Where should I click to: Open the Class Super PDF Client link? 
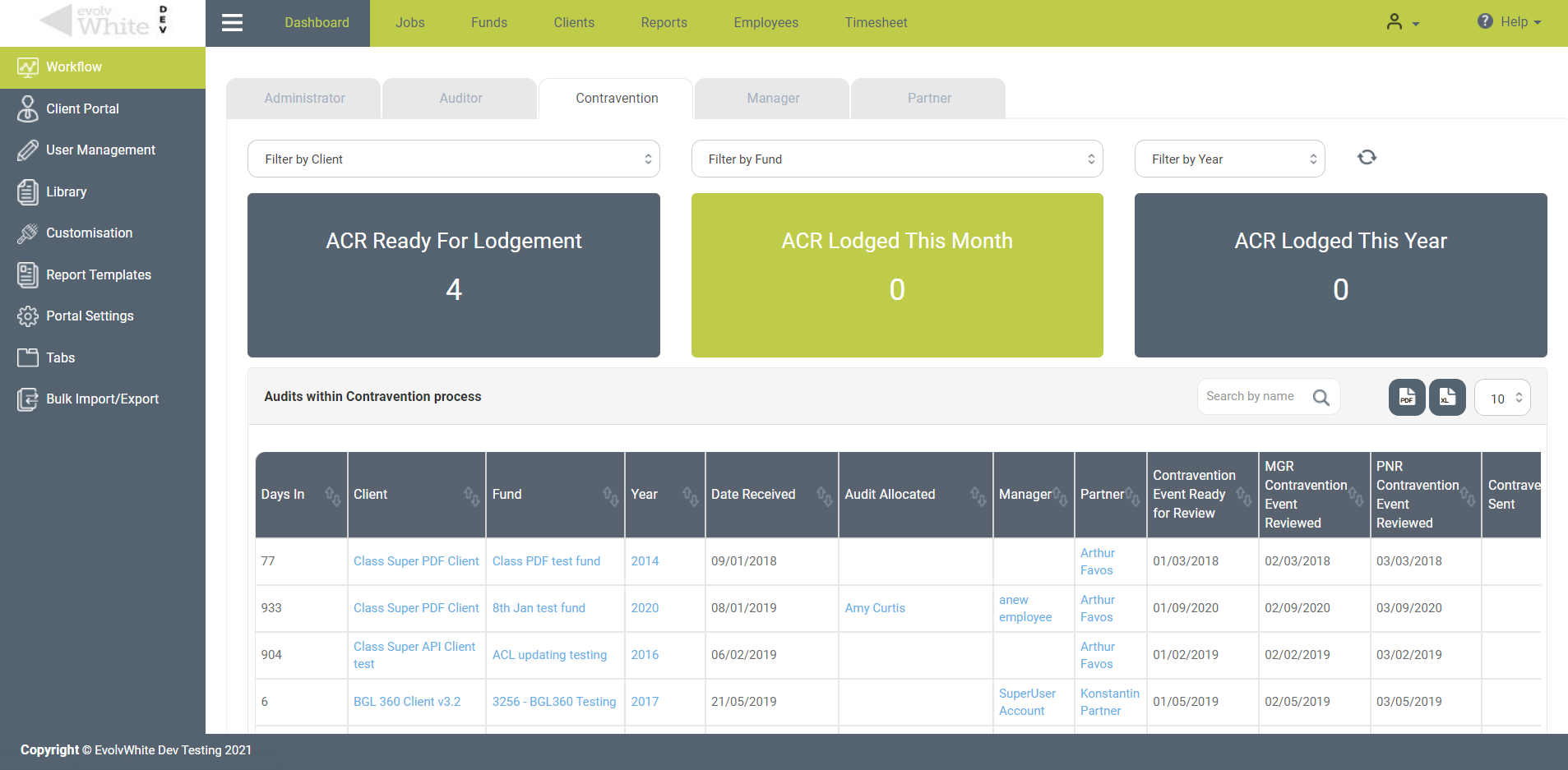[x=416, y=560]
